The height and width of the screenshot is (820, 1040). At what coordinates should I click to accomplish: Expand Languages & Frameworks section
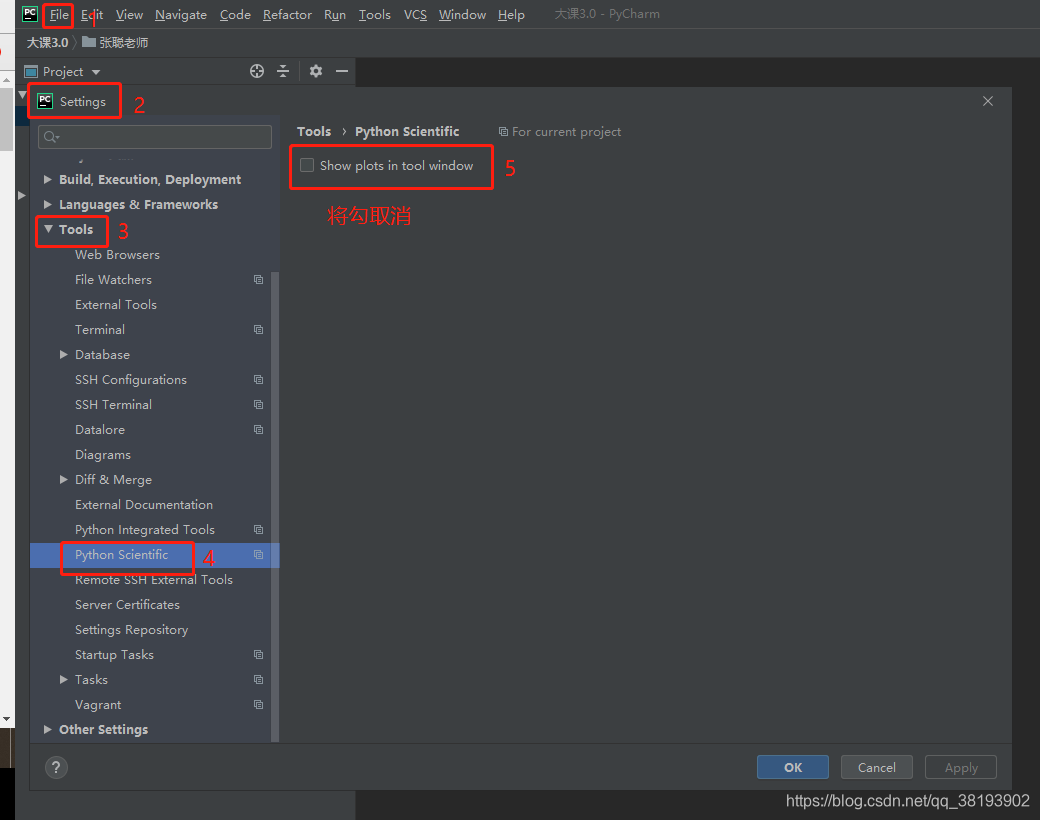[x=48, y=204]
